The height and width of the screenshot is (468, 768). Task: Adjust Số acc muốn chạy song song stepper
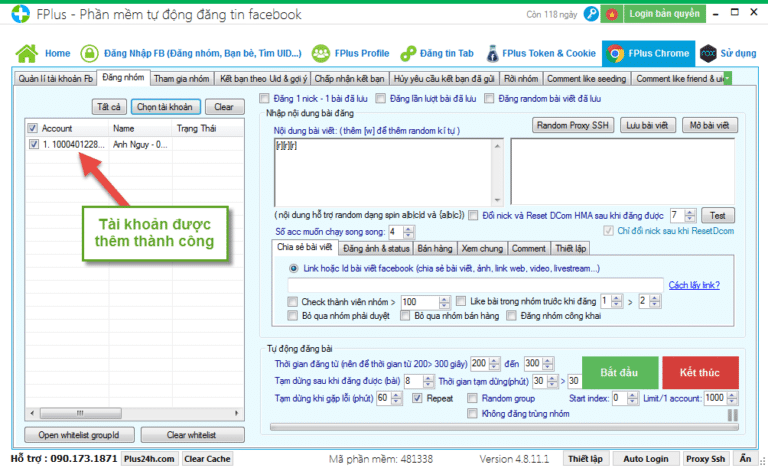click(408, 231)
